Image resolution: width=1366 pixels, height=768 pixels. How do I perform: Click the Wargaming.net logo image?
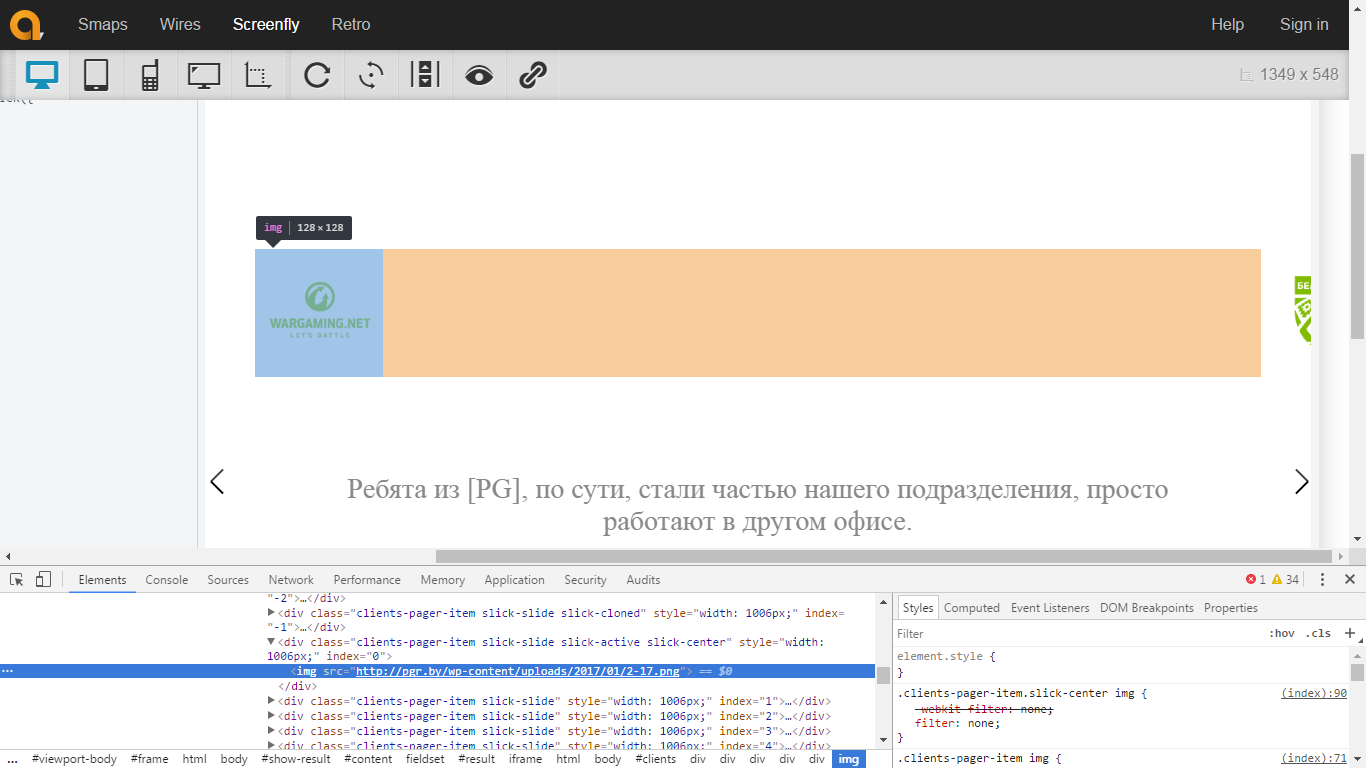click(319, 313)
